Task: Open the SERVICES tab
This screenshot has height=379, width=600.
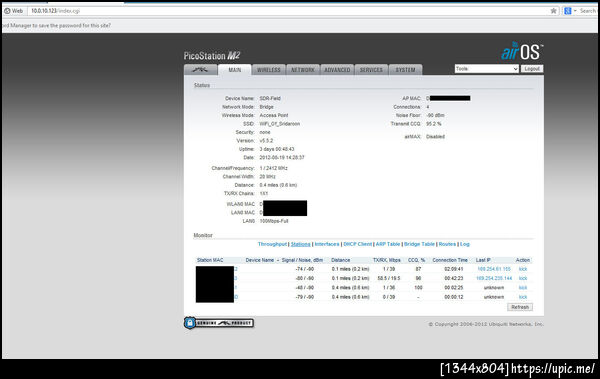Action: 371,70
